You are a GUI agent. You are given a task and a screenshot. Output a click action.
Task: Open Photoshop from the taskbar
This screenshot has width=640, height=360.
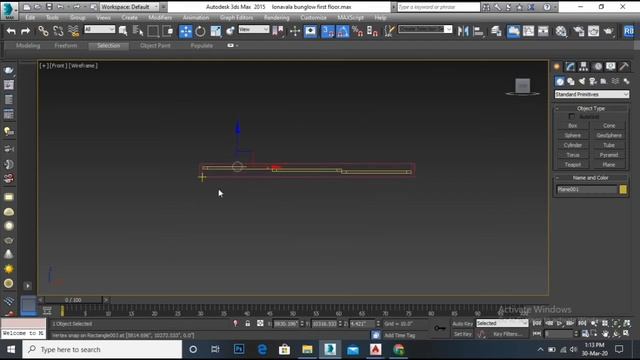[x=239, y=349]
